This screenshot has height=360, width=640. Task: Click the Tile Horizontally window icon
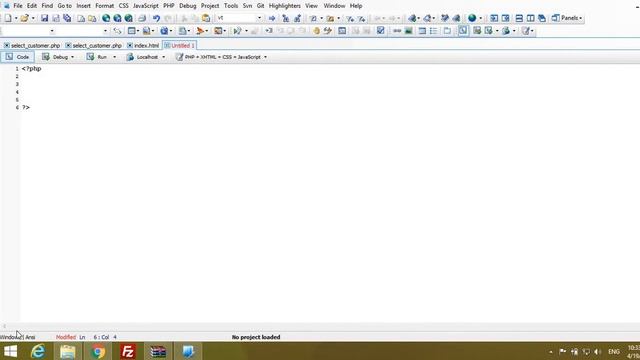519,18
